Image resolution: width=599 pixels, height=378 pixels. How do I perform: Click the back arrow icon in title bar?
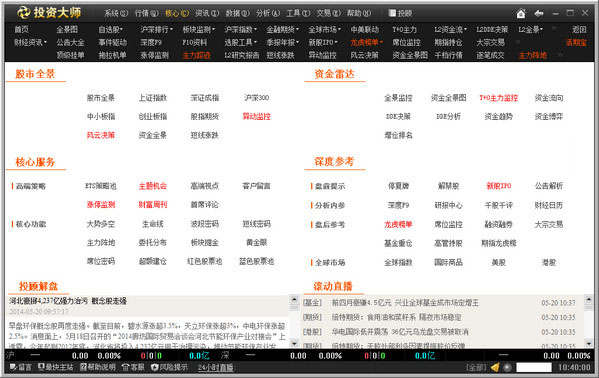(x=539, y=13)
